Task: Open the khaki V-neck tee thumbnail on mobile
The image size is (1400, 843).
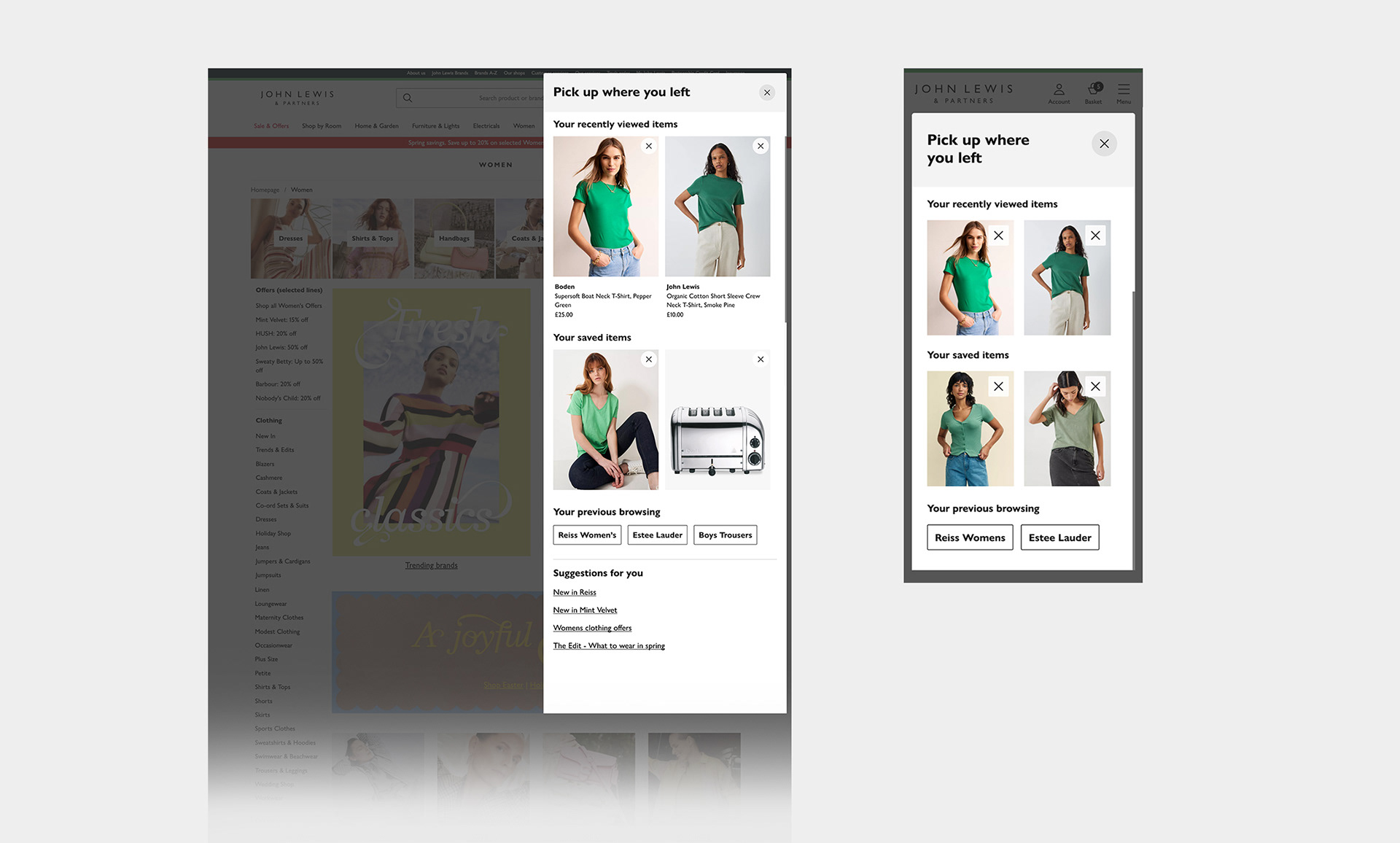Action: (x=1067, y=429)
